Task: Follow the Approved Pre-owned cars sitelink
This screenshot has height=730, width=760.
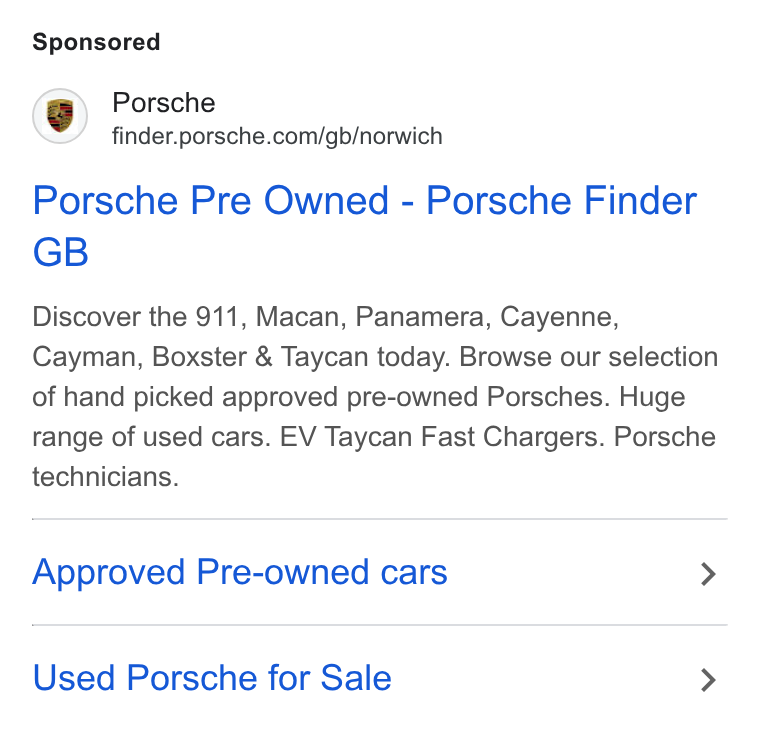Action: [x=240, y=572]
